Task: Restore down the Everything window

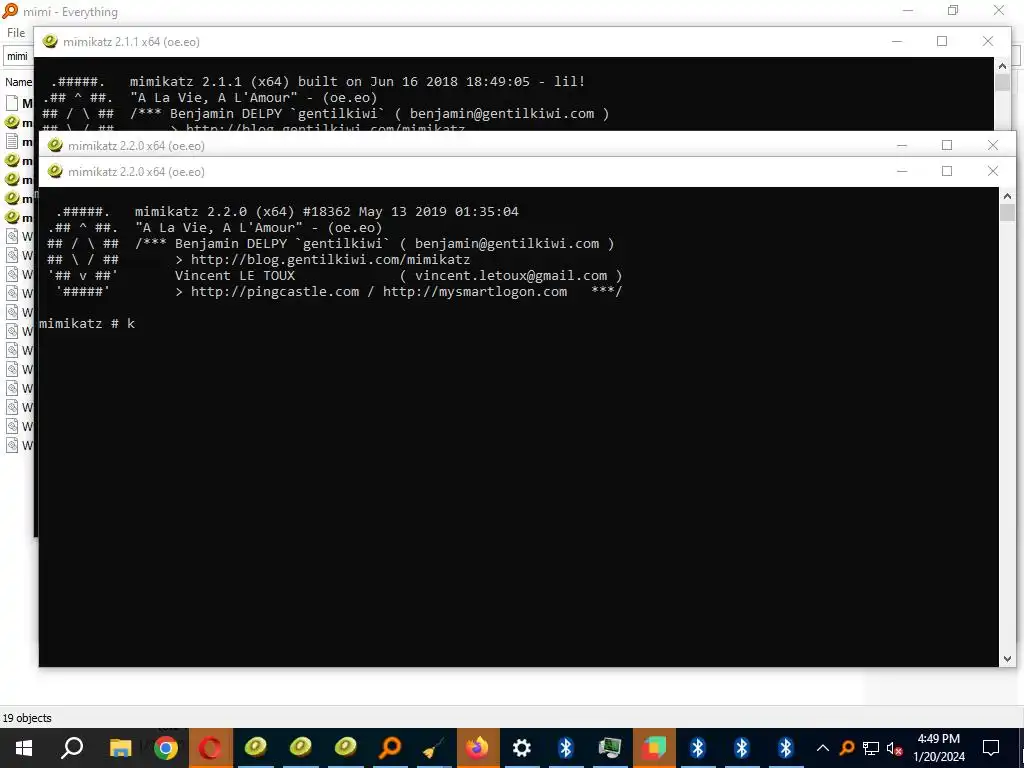Action: (953, 10)
